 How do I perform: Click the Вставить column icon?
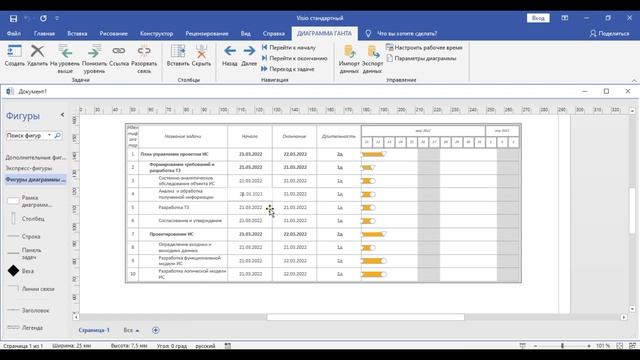[178, 51]
